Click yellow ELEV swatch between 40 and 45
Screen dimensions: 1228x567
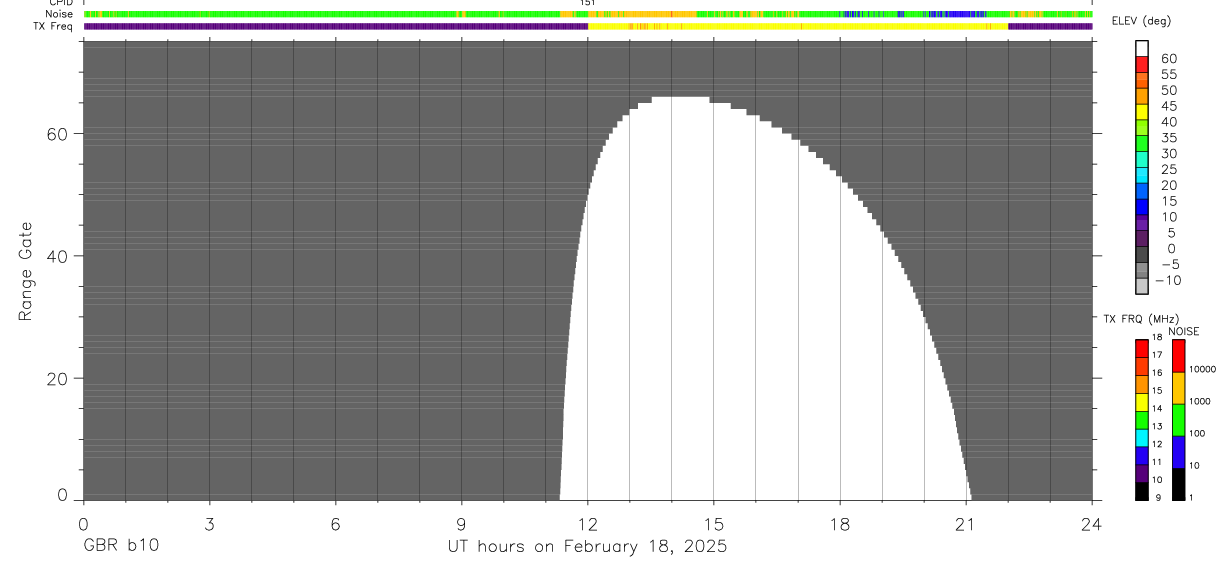pyautogui.click(x=1142, y=113)
